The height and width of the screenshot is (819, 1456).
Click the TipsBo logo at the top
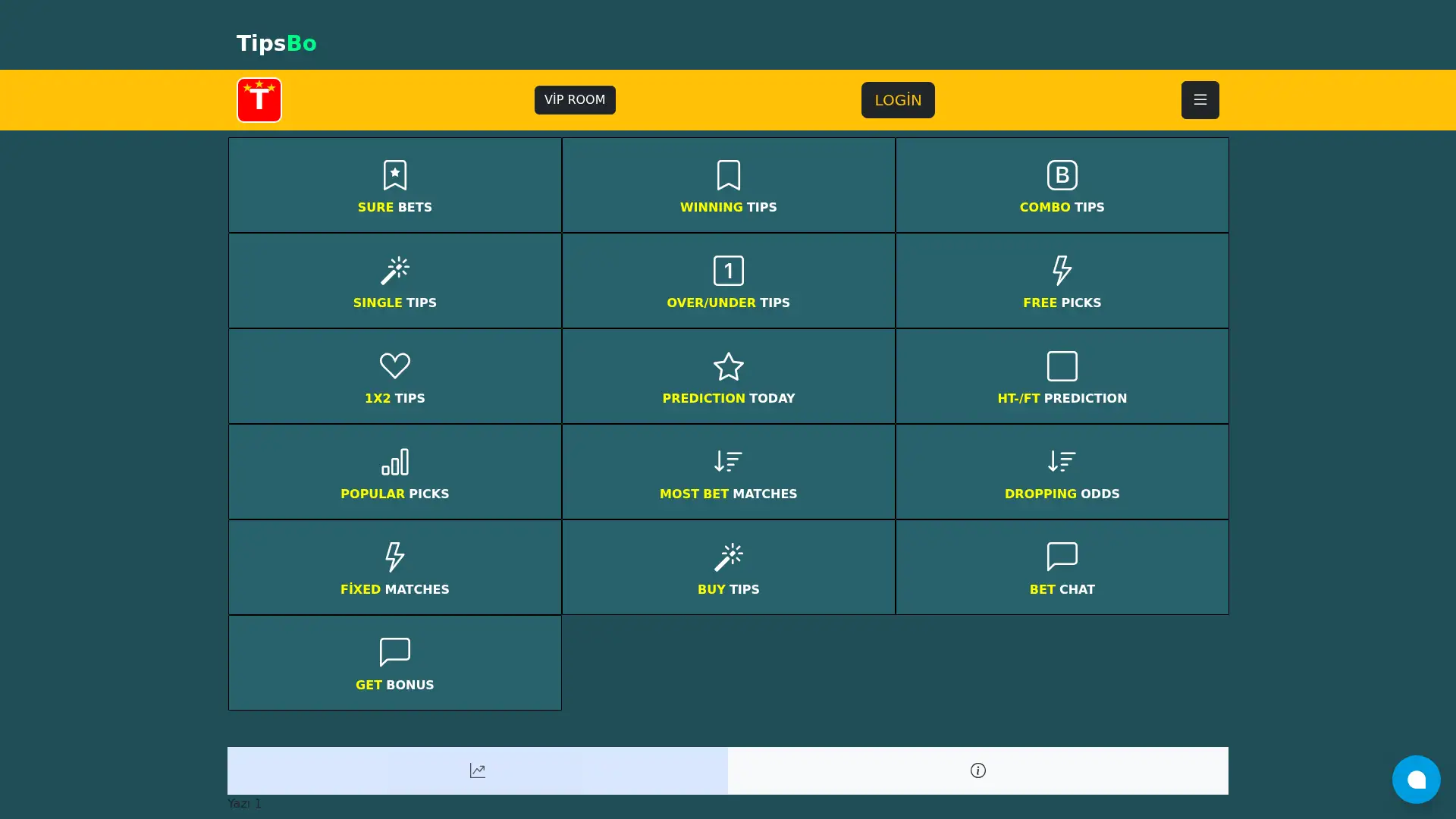click(276, 43)
